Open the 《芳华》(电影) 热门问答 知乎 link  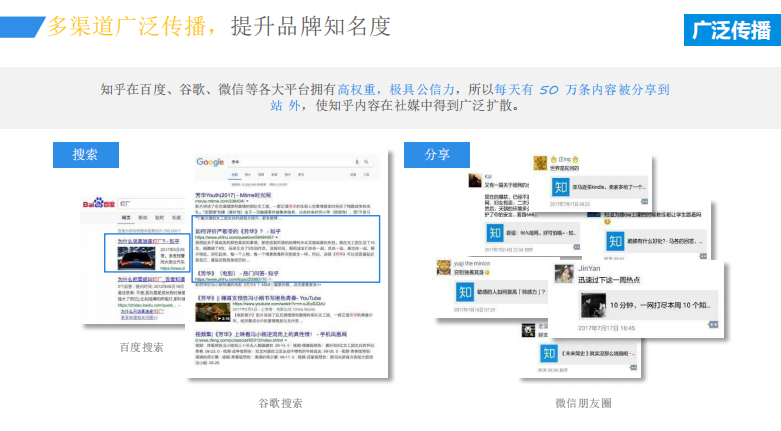[237, 273]
